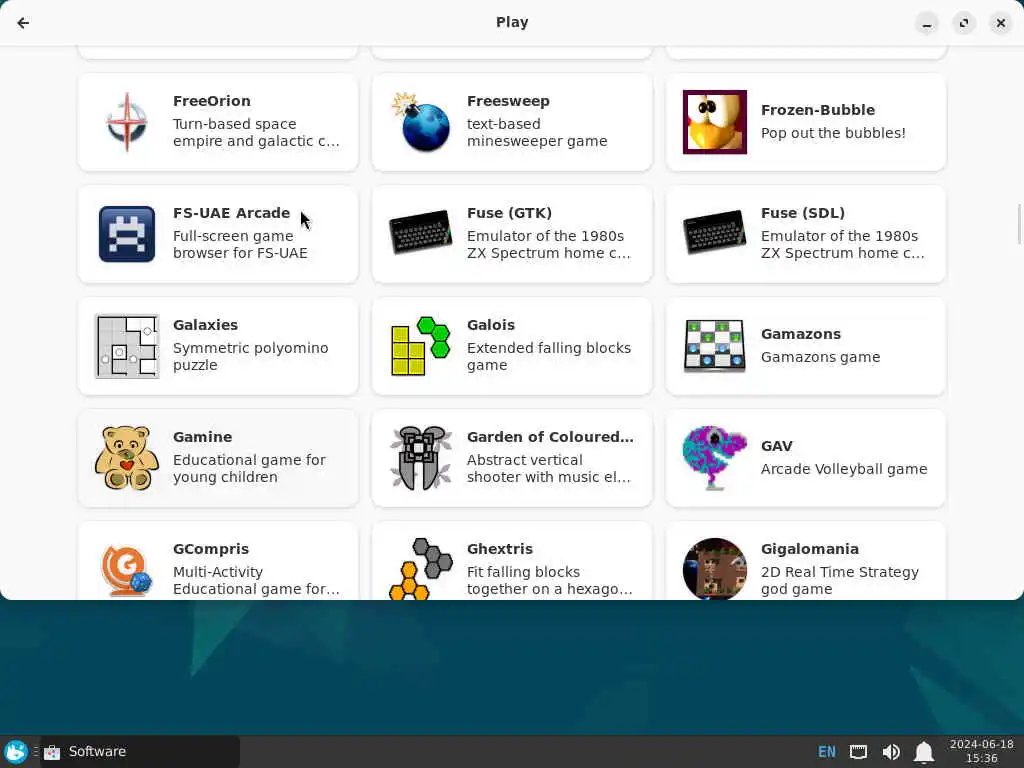Click the Garden of Coloured… title
This screenshot has height=768, width=1024.
click(550, 437)
